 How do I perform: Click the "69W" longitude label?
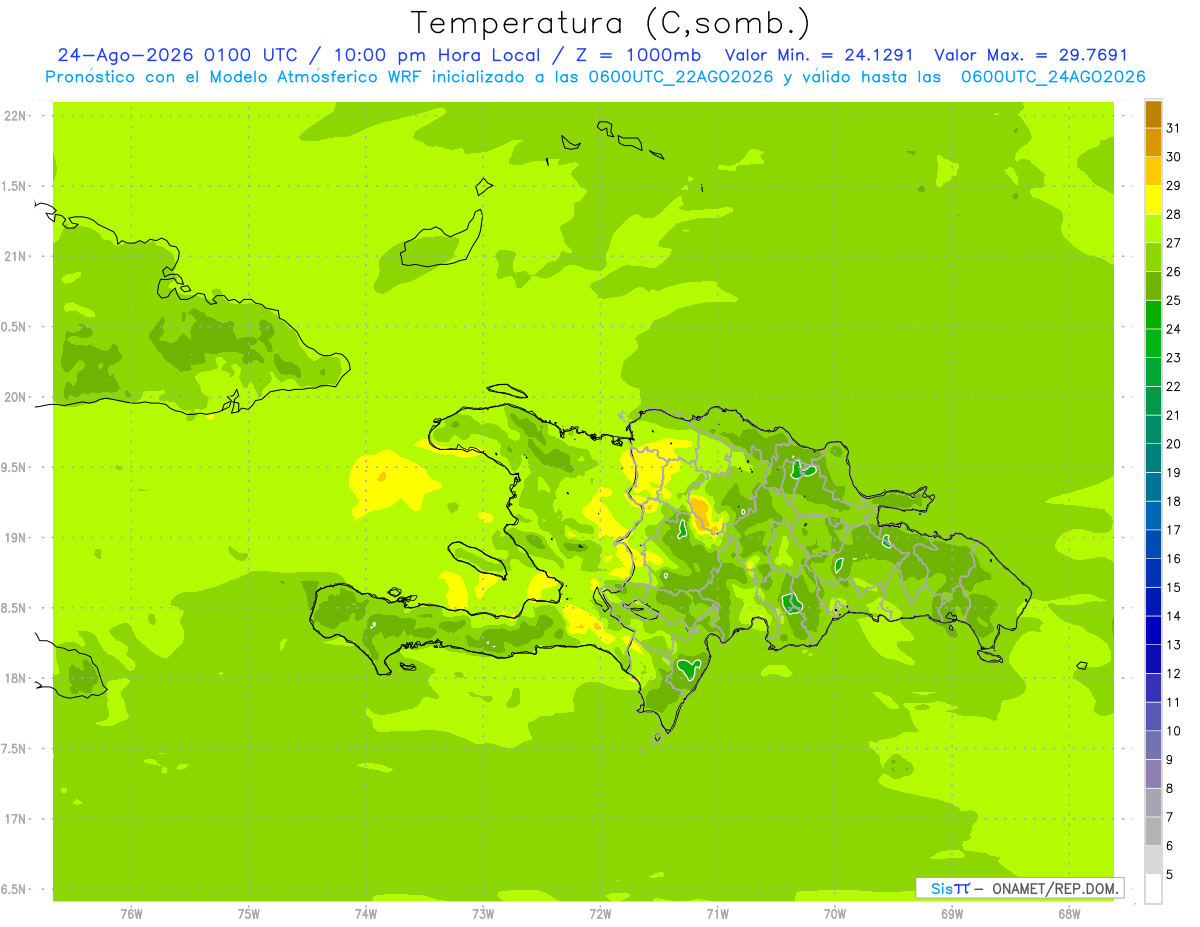tap(952, 914)
